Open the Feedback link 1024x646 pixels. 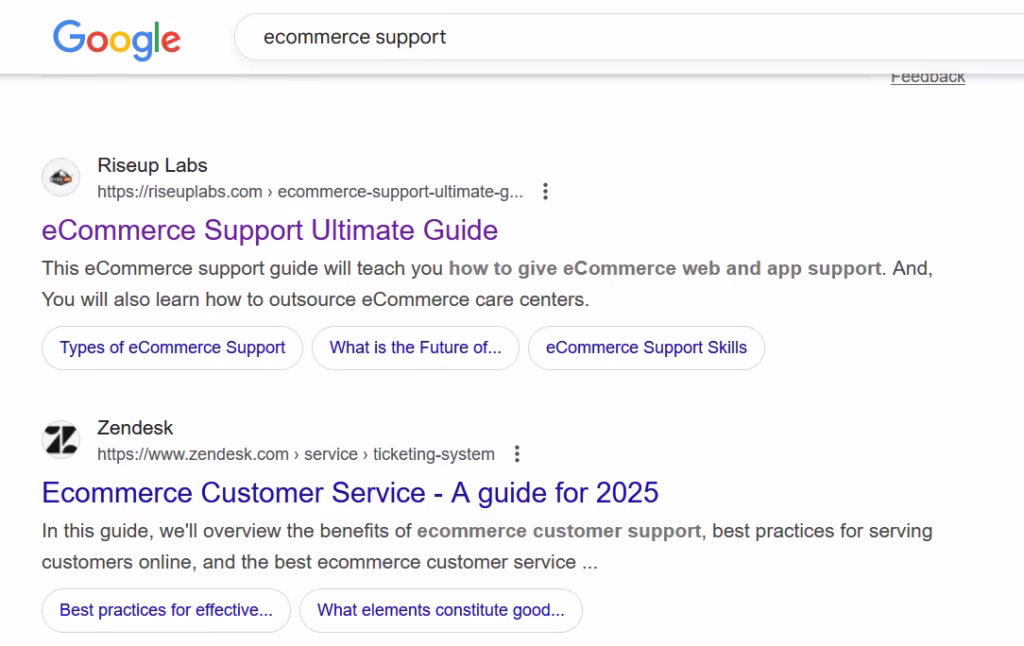coord(927,78)
